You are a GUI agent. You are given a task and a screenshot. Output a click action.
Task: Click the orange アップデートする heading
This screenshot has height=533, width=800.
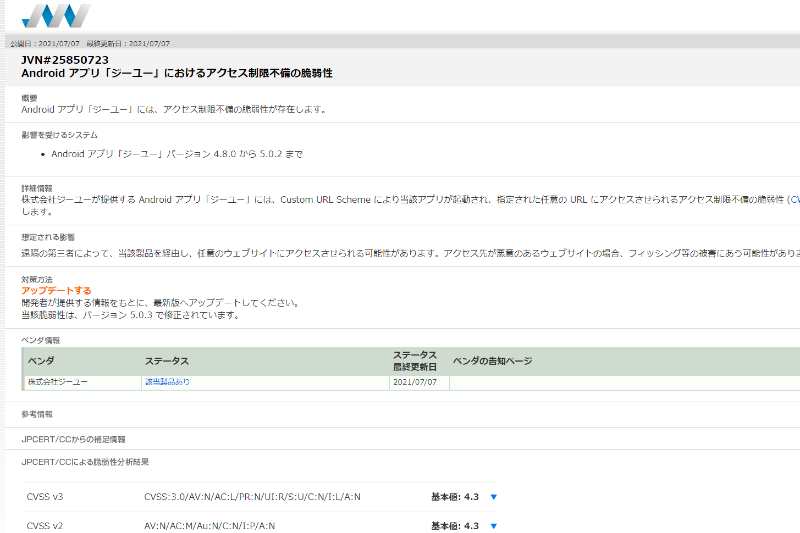point(56,291)
